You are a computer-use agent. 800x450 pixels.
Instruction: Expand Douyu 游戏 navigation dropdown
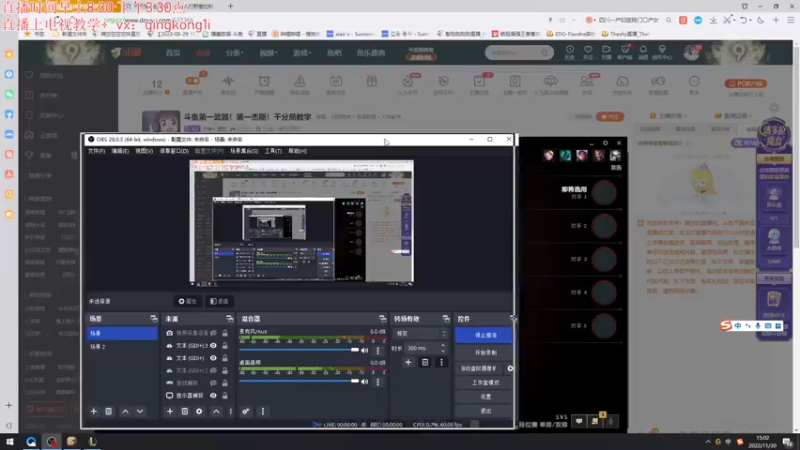[x=302, y=53]
